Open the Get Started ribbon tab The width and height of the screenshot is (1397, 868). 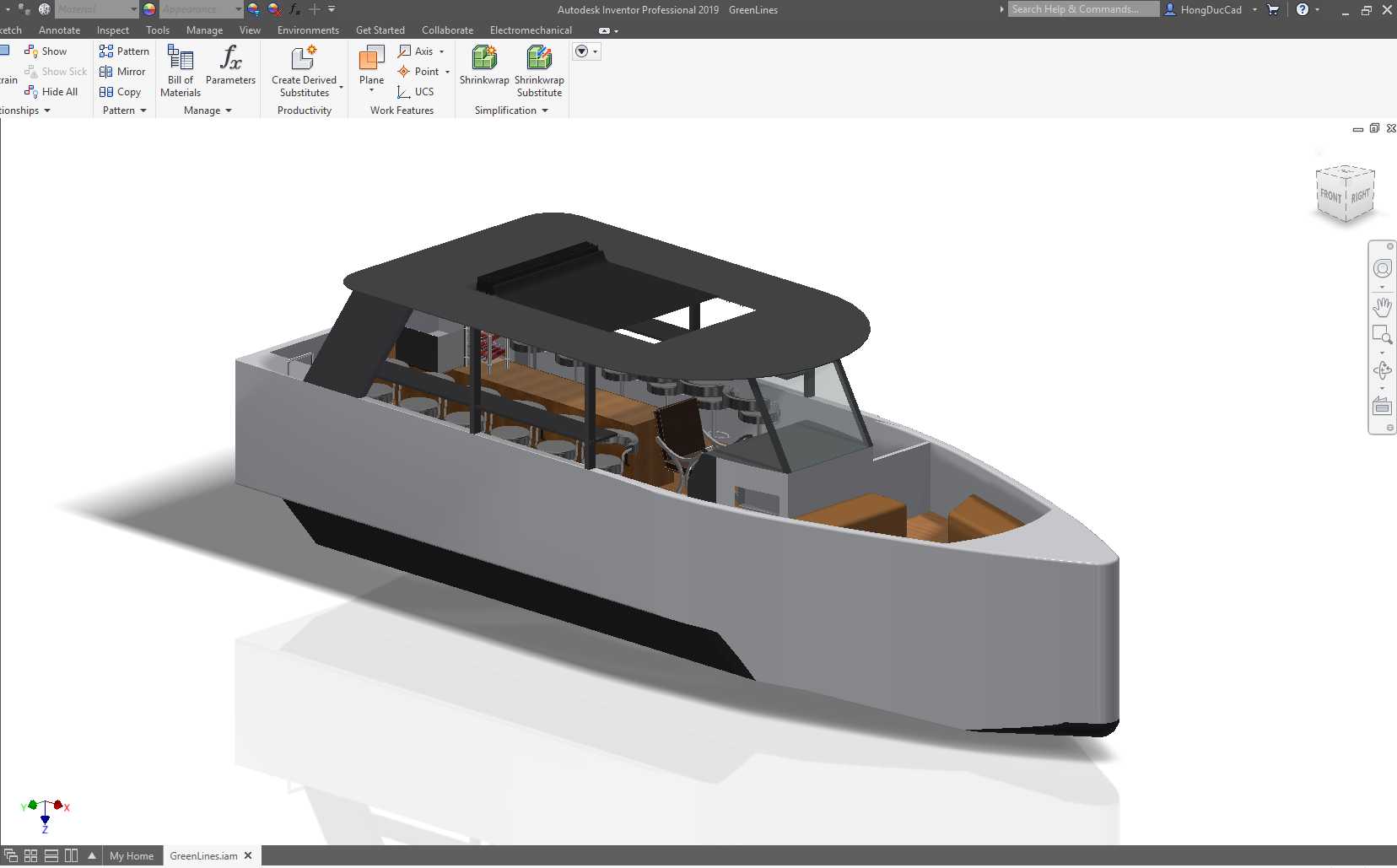pyautogui.click(x=380, y=30)
